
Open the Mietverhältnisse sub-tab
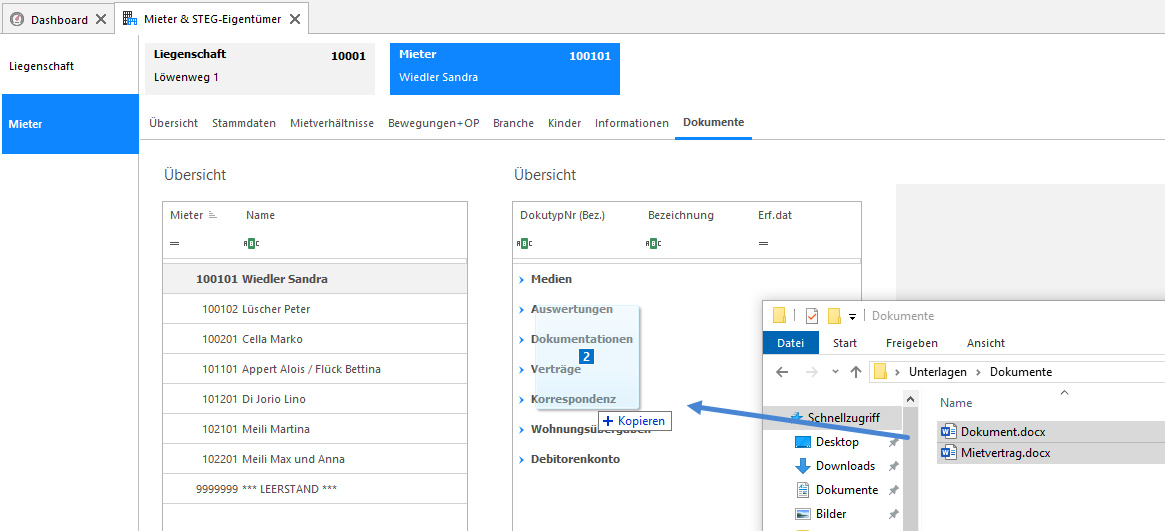pos(331,123)
